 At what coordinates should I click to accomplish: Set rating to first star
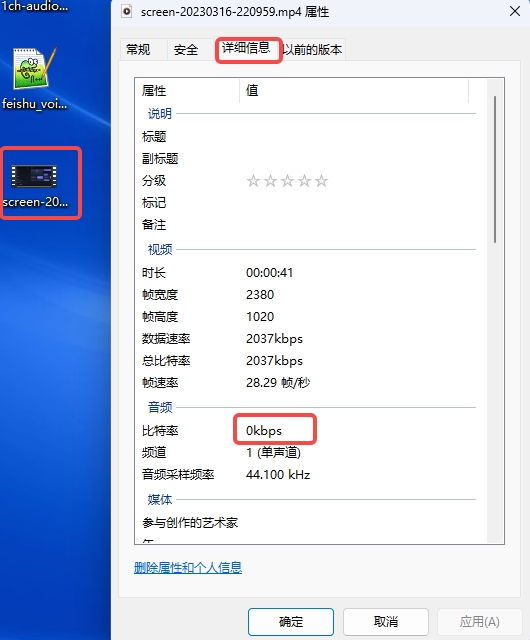(253, 180)
